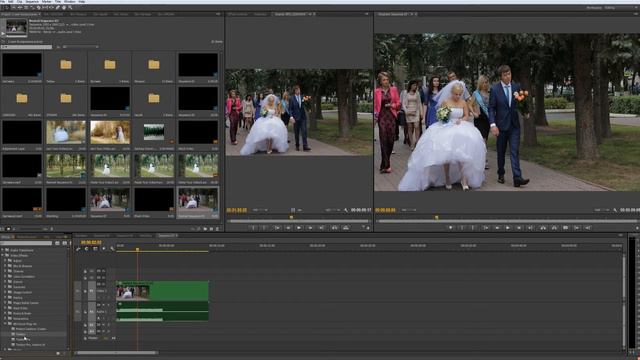The height and width of the screenshot is (360, 640).
Task: Play the sequence in Program monitor
Action: click(x=508, y=228)
